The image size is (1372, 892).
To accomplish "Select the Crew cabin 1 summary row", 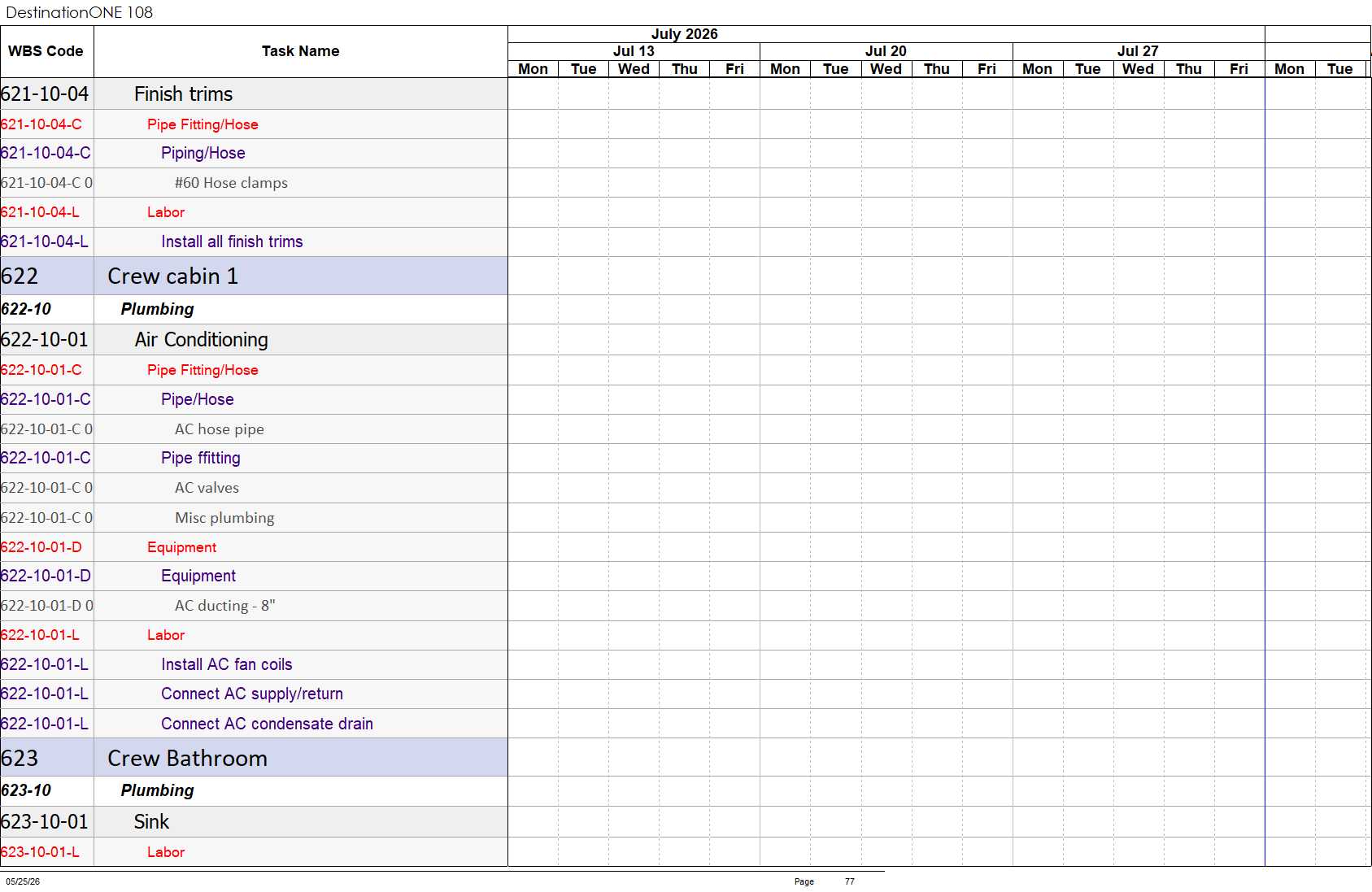I will (254, 276).
